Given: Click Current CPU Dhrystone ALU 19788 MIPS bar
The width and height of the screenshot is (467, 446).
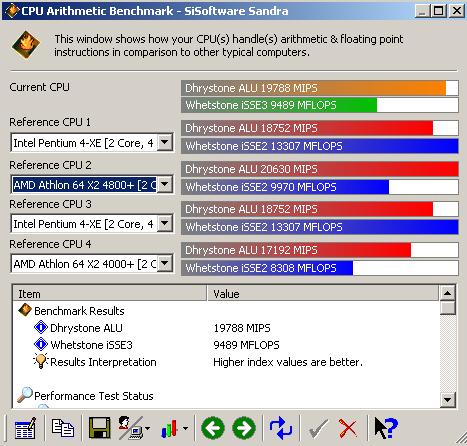Looking at the screenshot, I should tap(320, 88).
